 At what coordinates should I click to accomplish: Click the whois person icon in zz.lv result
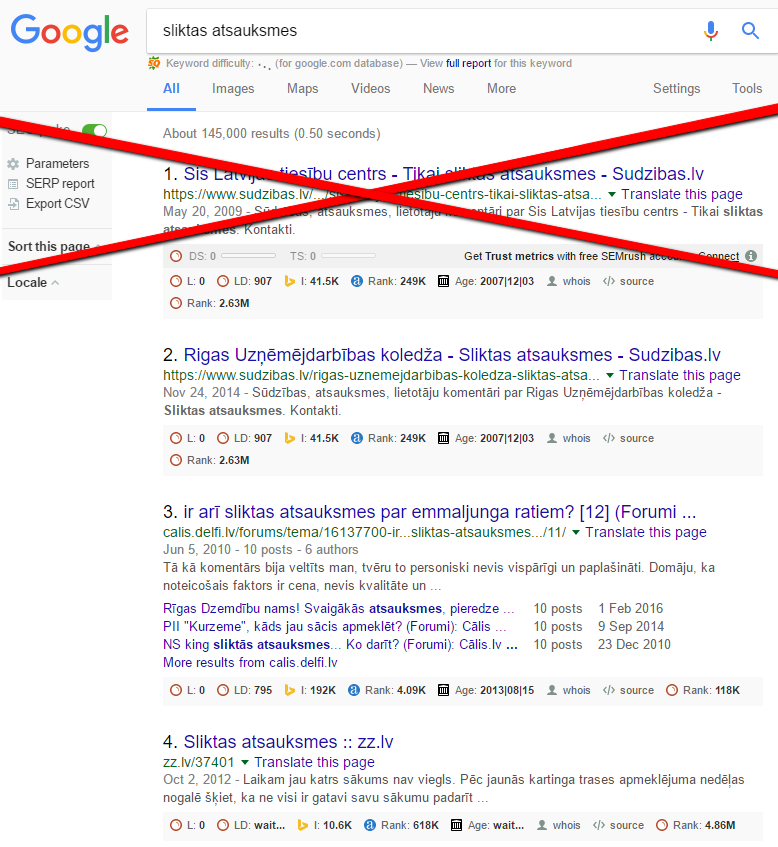[x=541, y=825]
